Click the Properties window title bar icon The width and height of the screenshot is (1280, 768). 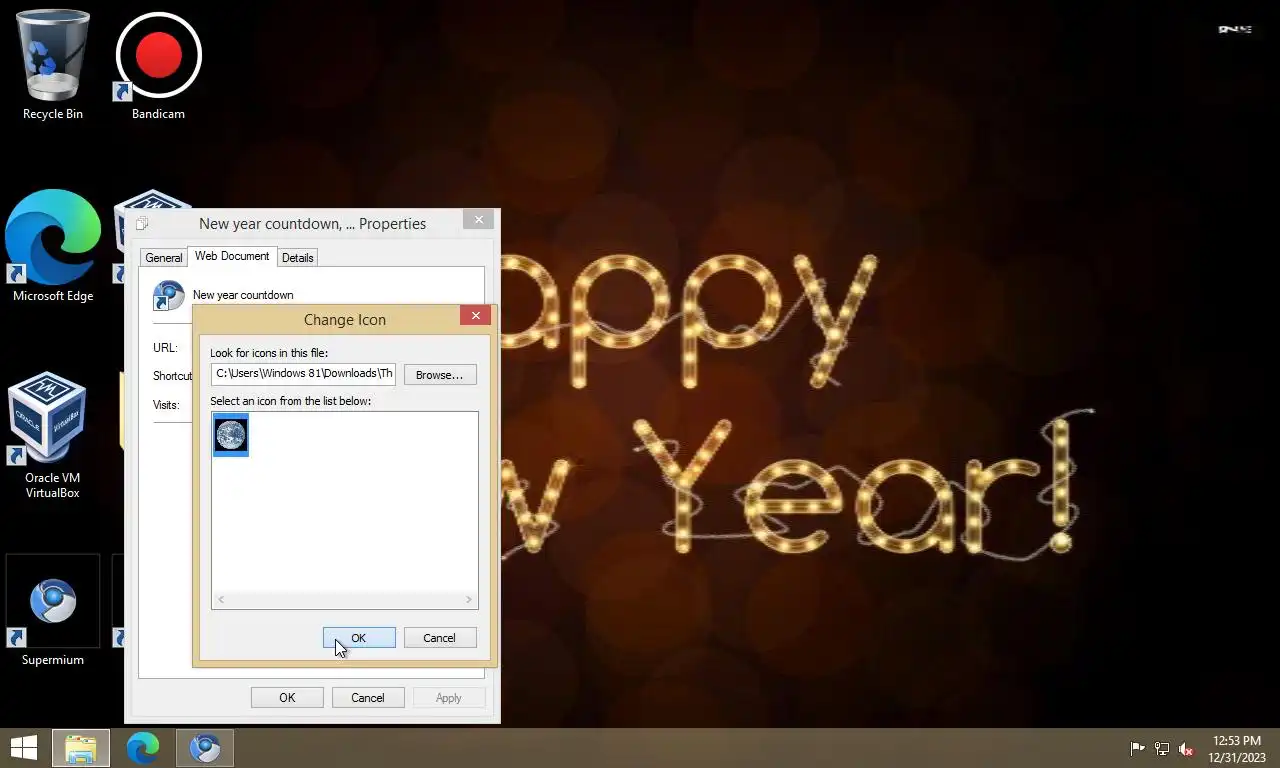pyautogui.click(x=142, y=223)
